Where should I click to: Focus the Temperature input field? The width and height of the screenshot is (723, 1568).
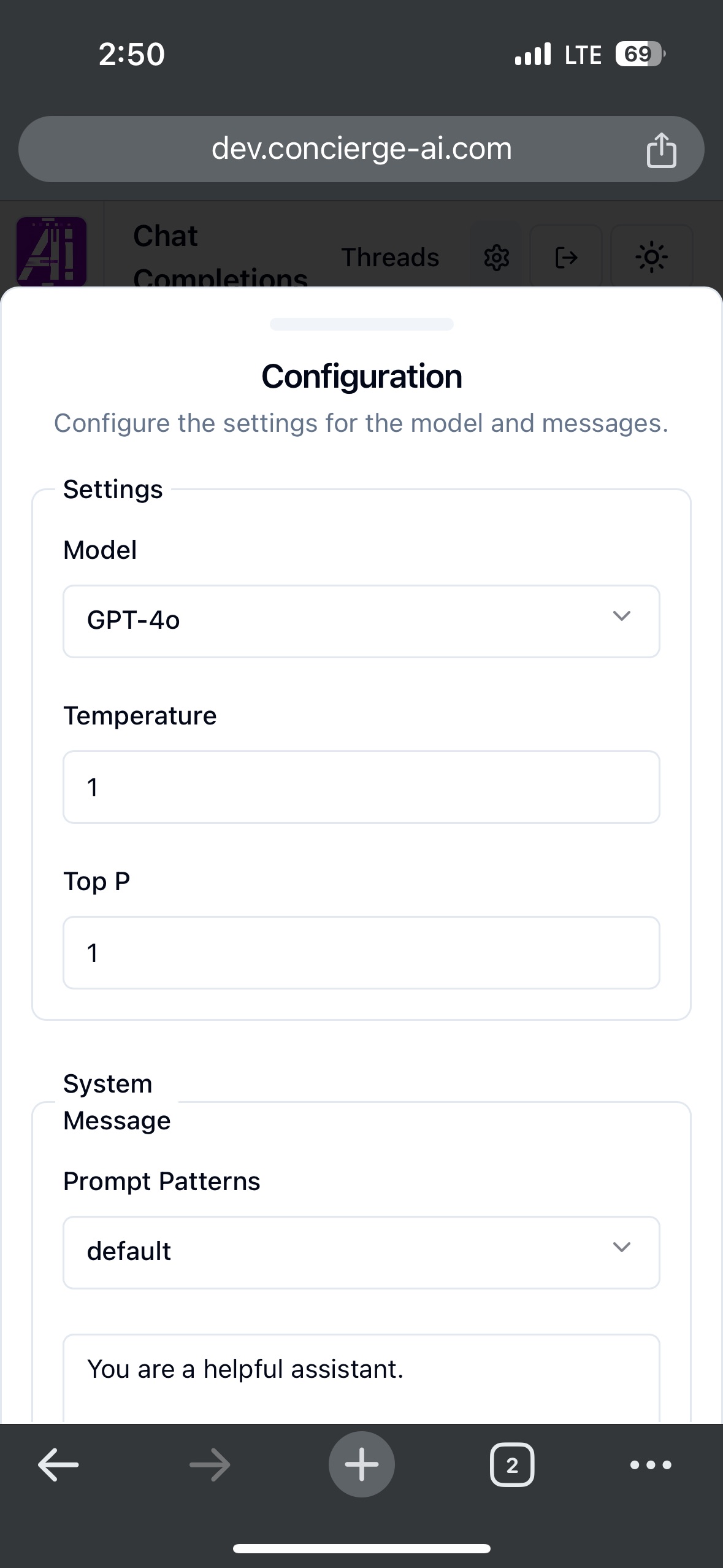(x=361, y=787)
